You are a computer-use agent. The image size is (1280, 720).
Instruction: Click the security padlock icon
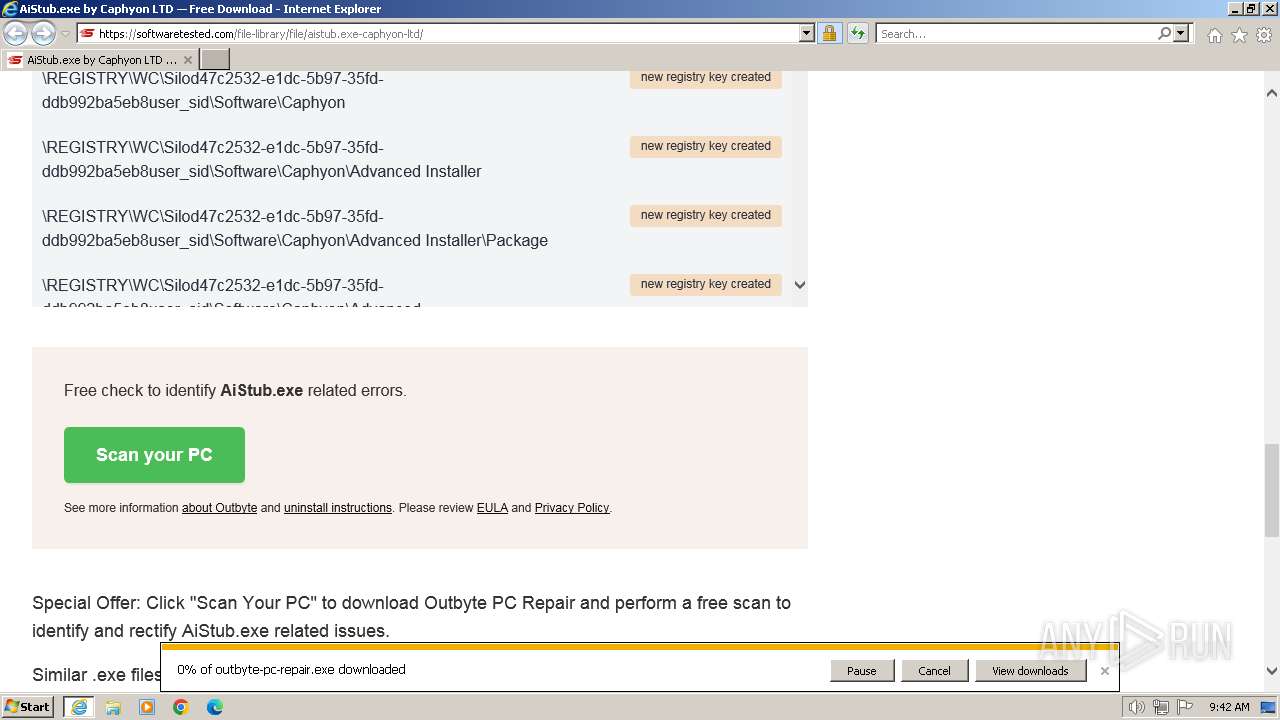(829, 34)
